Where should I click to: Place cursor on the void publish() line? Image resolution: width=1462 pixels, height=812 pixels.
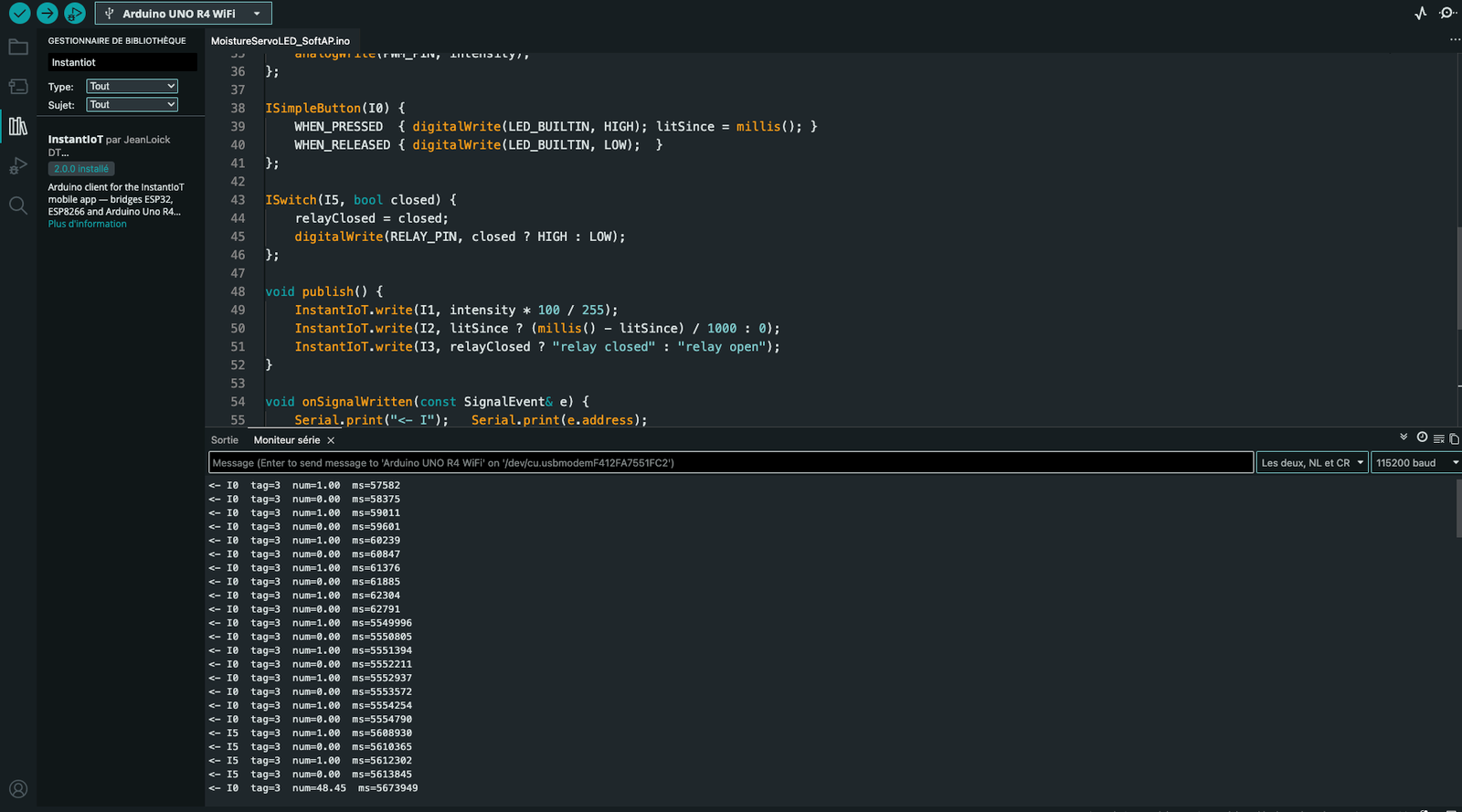click(324, 292)
